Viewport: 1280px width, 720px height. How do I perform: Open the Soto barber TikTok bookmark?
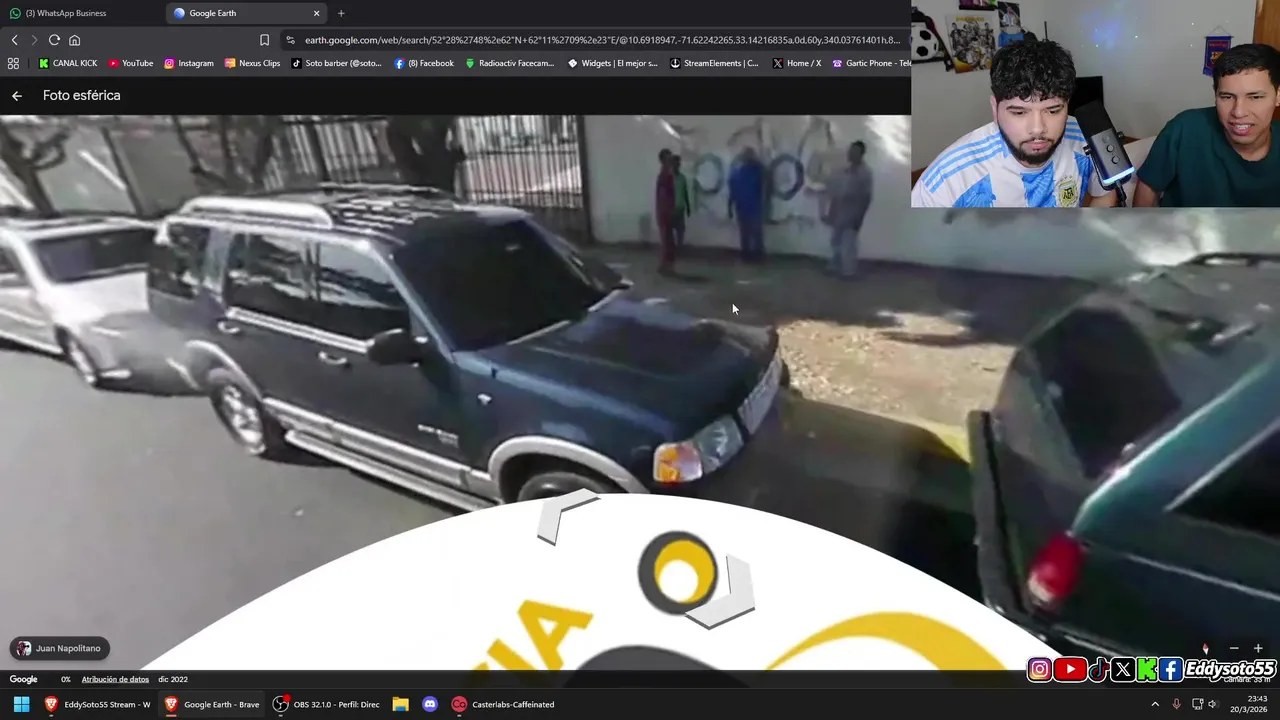click(337, 63)
